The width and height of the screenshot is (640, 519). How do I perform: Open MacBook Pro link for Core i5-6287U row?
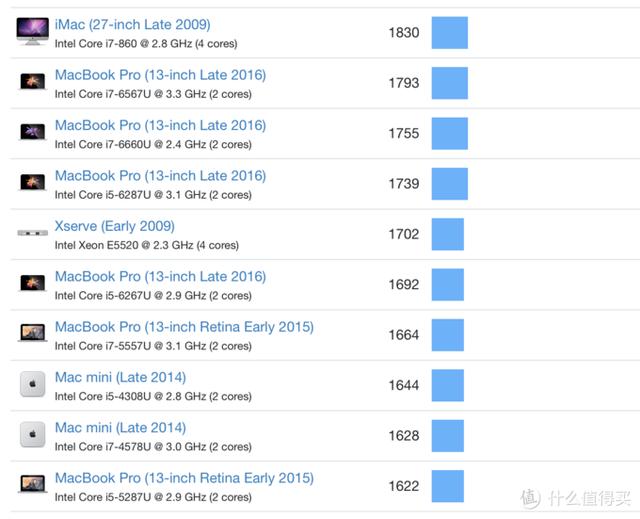tap(160, 176)
